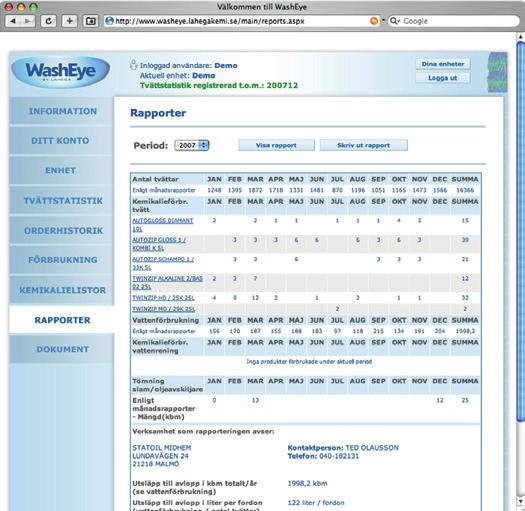Open the DOKUMENT menu item
This screenshot has height=511, width=525.
[x=63, y=349]
